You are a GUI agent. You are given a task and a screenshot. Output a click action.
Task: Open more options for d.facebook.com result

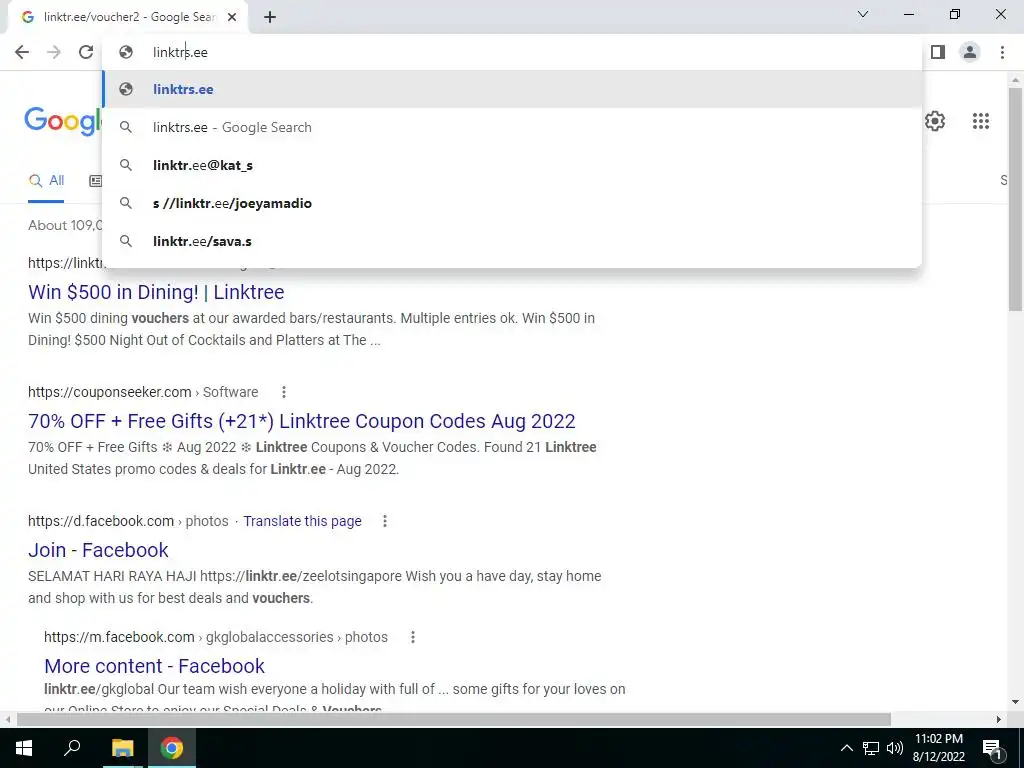coord(385,521)
